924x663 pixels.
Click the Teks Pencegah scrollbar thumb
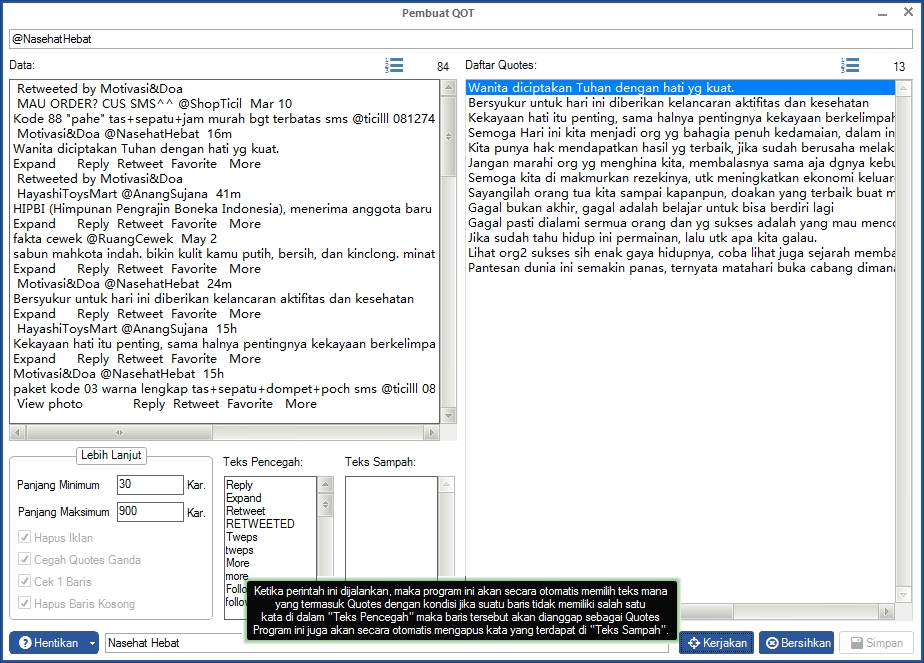click(325, 504)
